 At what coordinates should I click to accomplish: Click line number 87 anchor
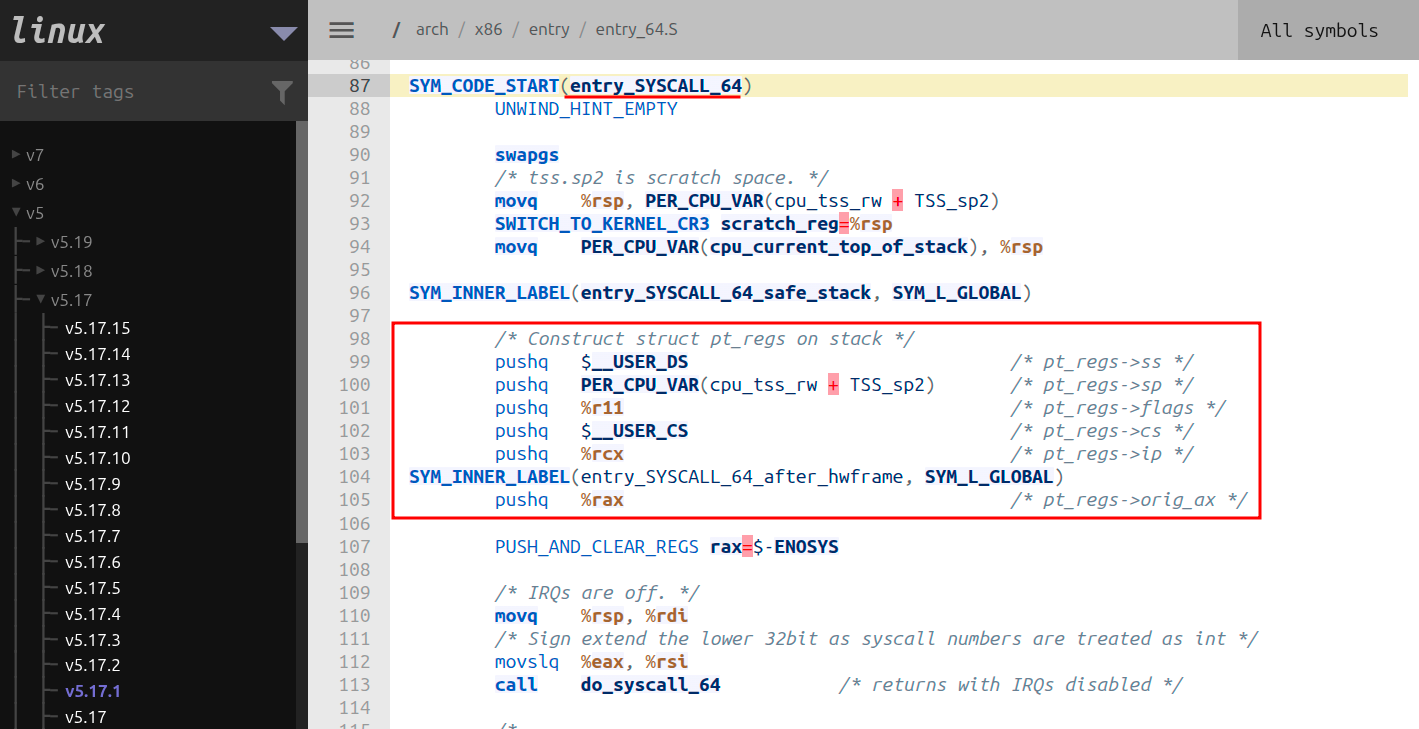[x=359, y=86]
